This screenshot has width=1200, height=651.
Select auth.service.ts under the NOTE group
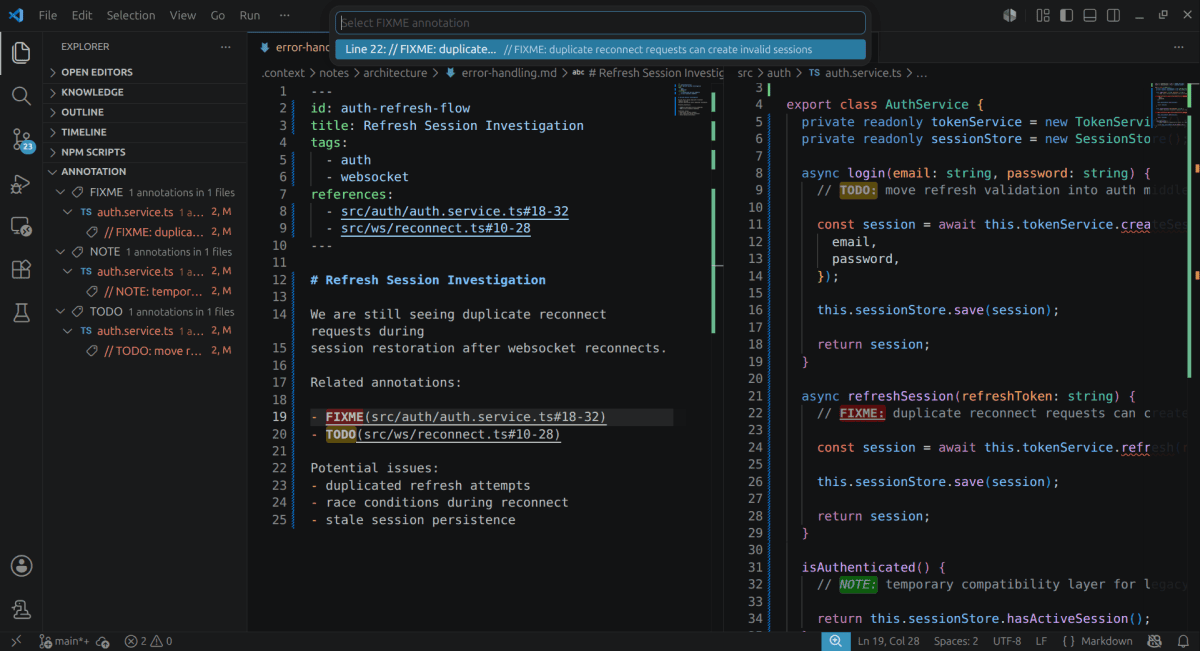[x=135, y=271]
